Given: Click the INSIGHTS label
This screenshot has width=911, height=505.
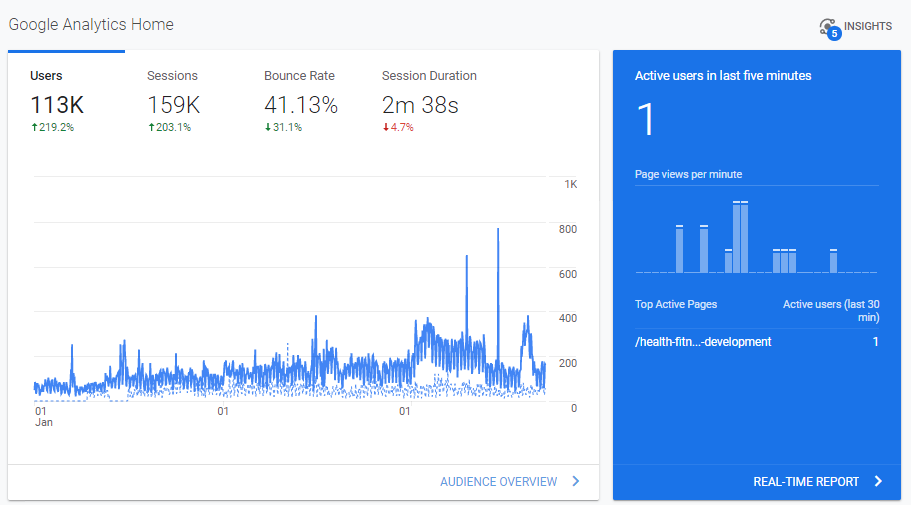Looking at the screenshot, I should click(867, 26).
